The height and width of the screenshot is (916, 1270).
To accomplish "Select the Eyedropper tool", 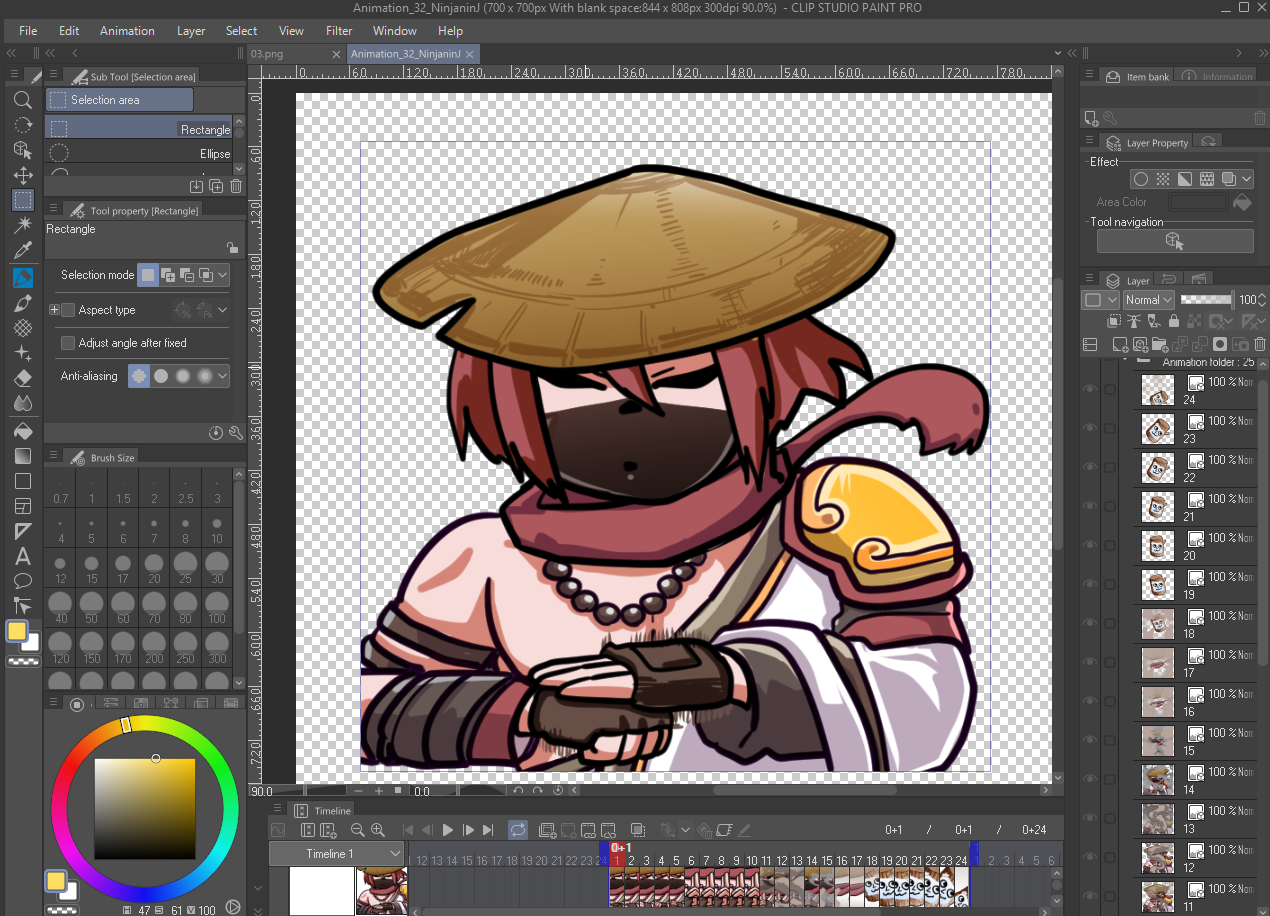I will pos(22,250).
